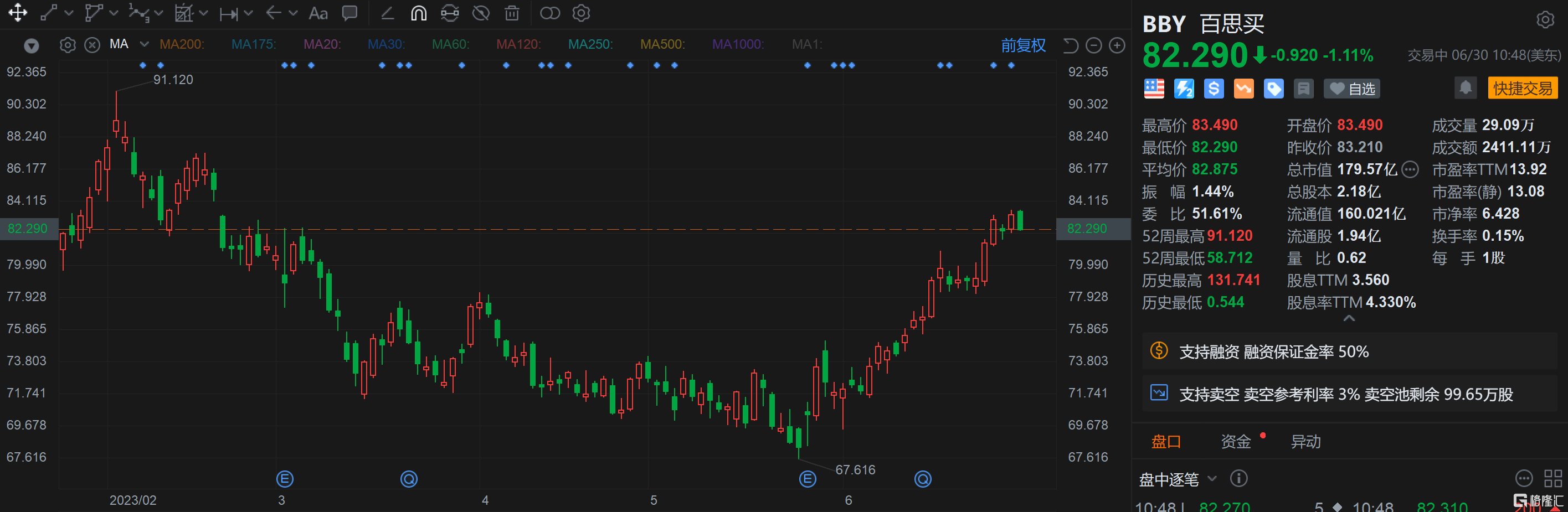Click the 支持融资 margin info row
Viewport: 1568px width, 512px height.
pyautogui.click(x=1349, y=351)
